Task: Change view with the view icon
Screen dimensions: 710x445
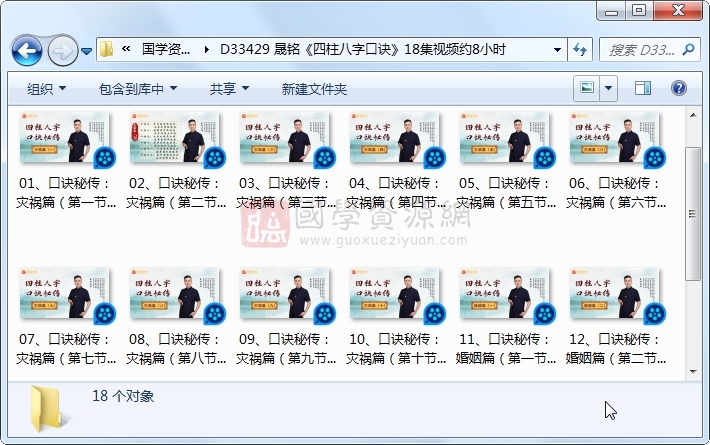Action: 587,88
